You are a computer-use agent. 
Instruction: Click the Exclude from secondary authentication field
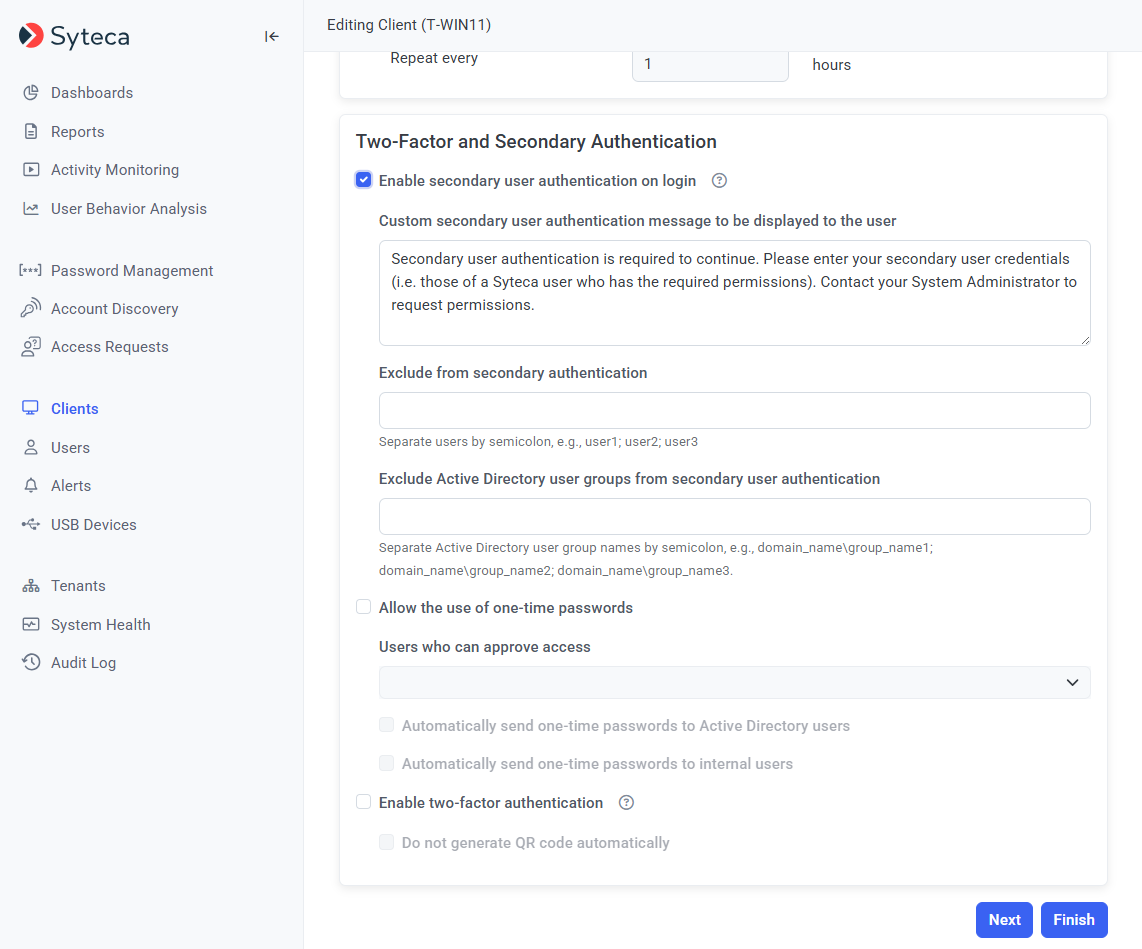734,411
